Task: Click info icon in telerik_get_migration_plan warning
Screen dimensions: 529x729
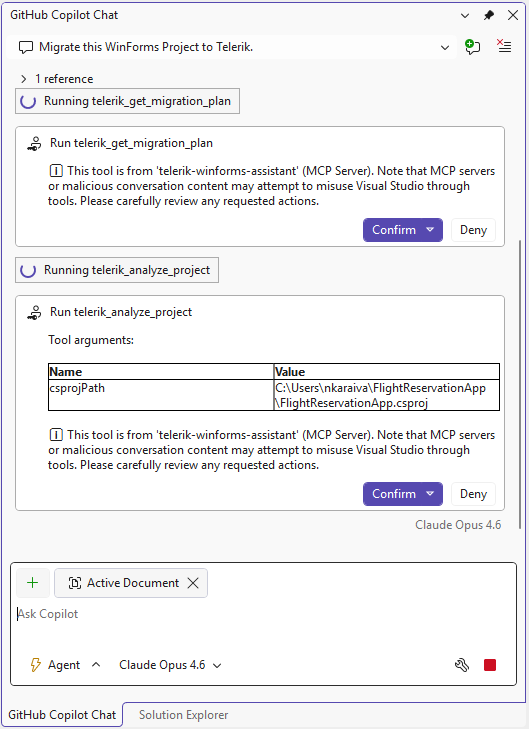Action: click(x=56, y=171)
